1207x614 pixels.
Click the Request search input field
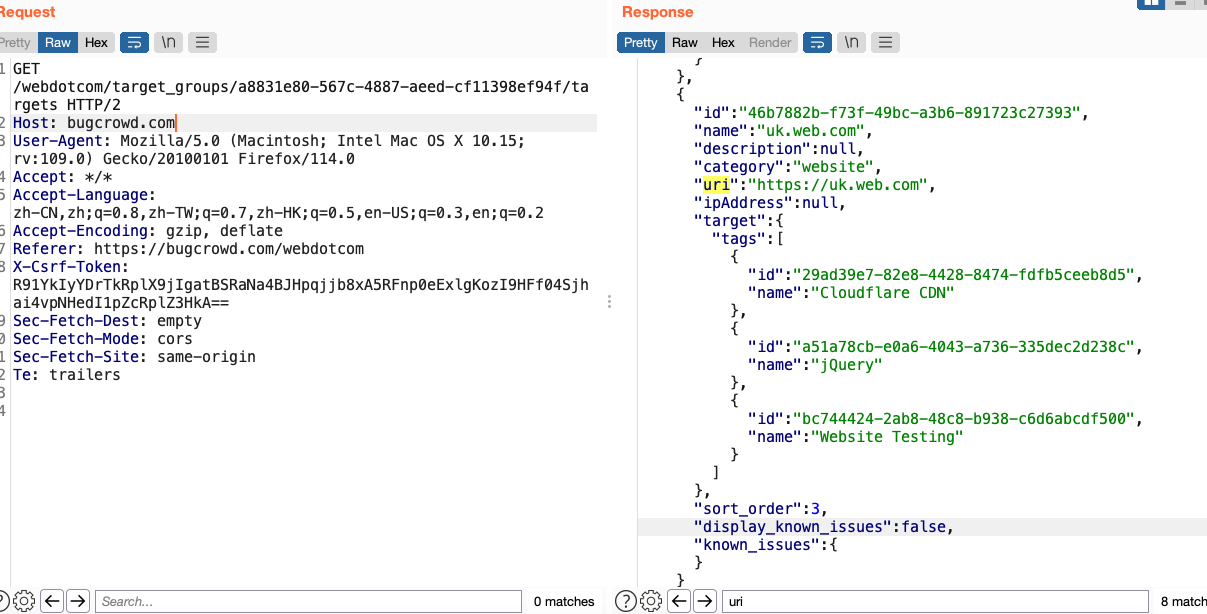308,601
